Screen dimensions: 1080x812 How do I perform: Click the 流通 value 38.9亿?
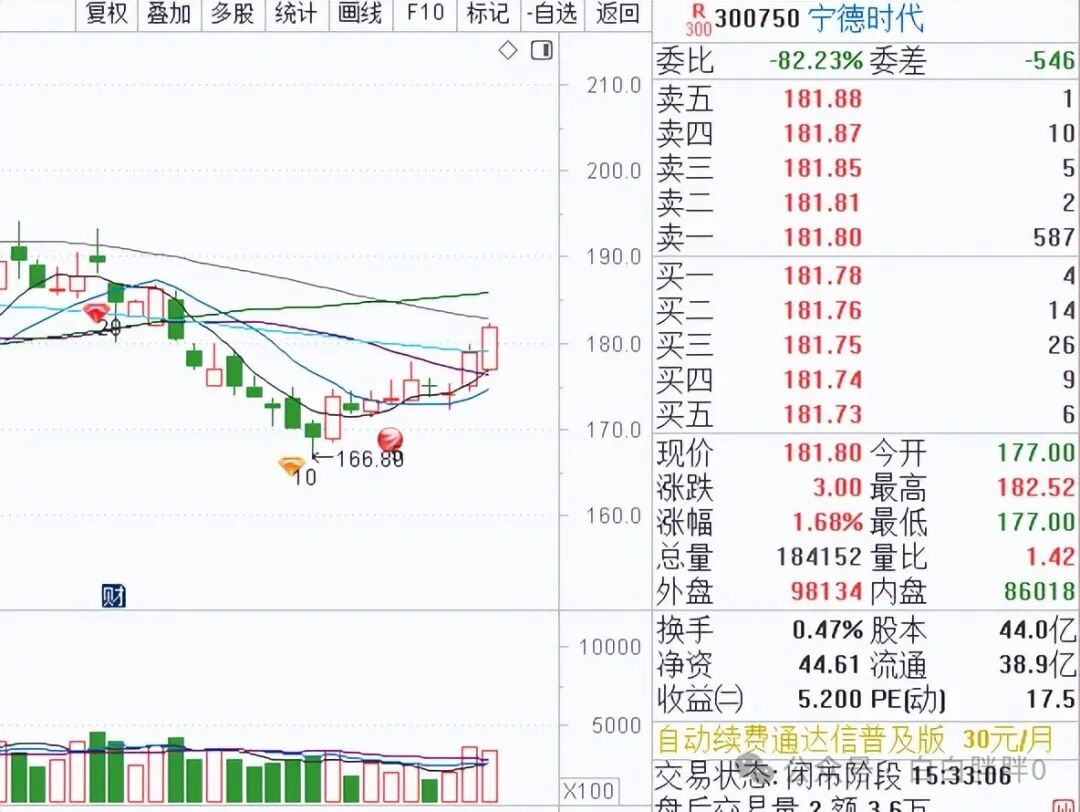[x=1038, y=665]
